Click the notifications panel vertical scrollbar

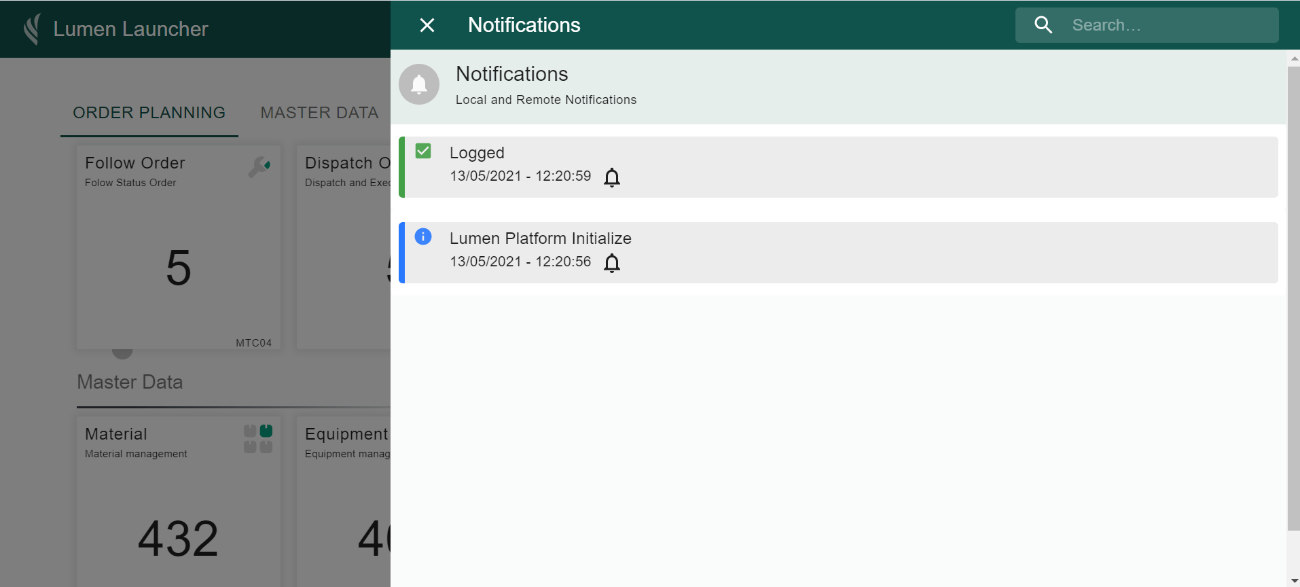click(x=1293, y=298)
